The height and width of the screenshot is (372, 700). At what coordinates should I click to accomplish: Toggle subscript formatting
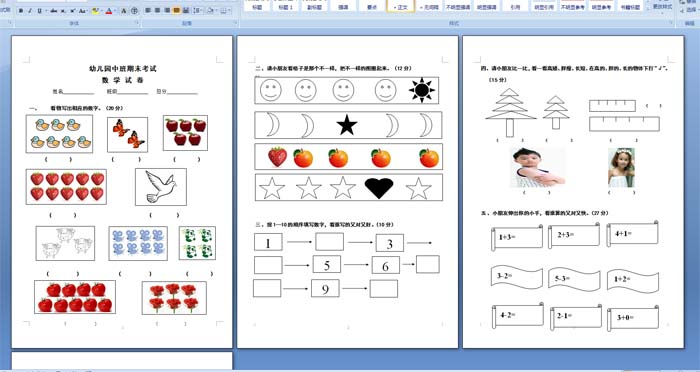coord(63,11)
